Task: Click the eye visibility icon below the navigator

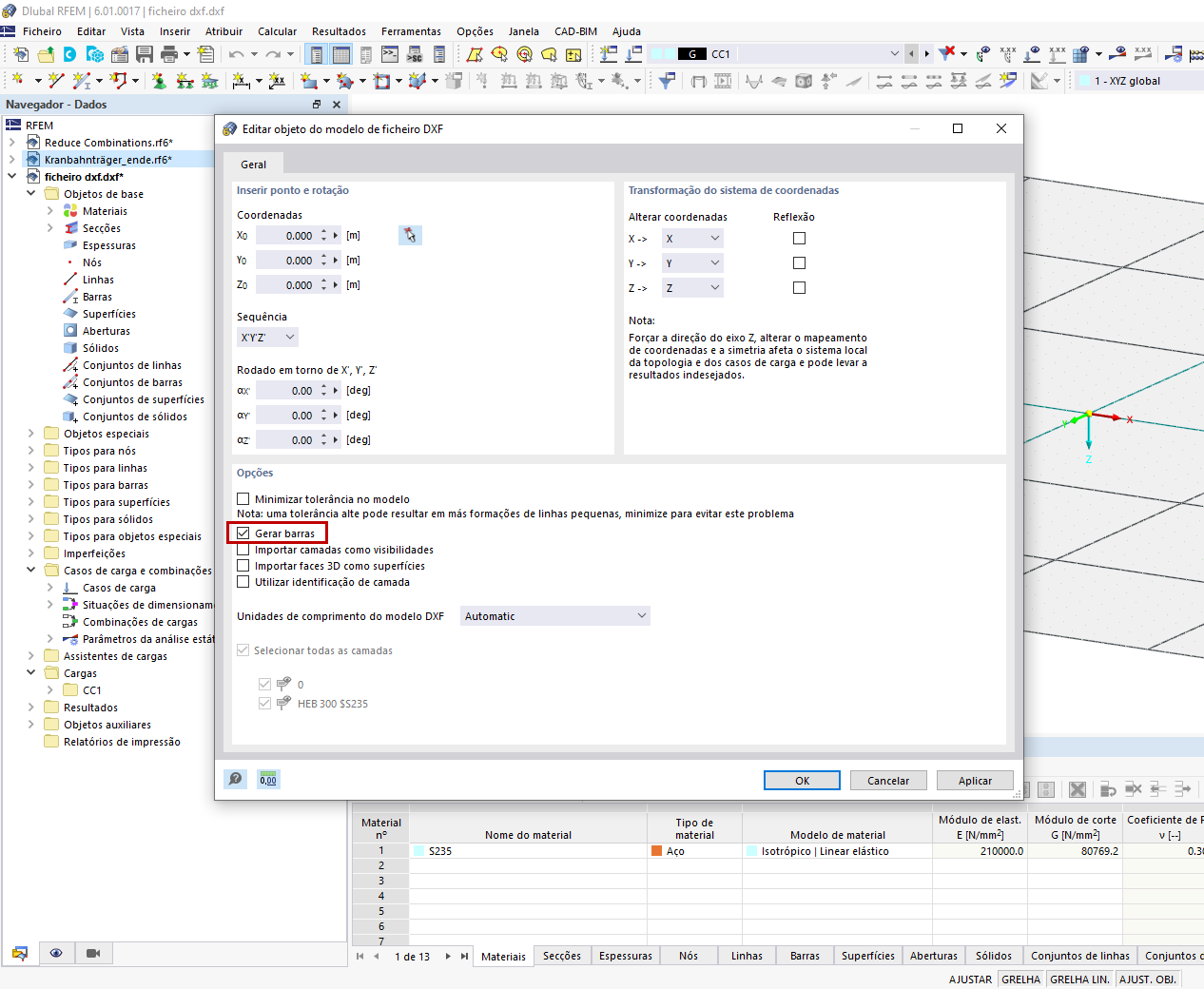Action: tap(57, 953)
